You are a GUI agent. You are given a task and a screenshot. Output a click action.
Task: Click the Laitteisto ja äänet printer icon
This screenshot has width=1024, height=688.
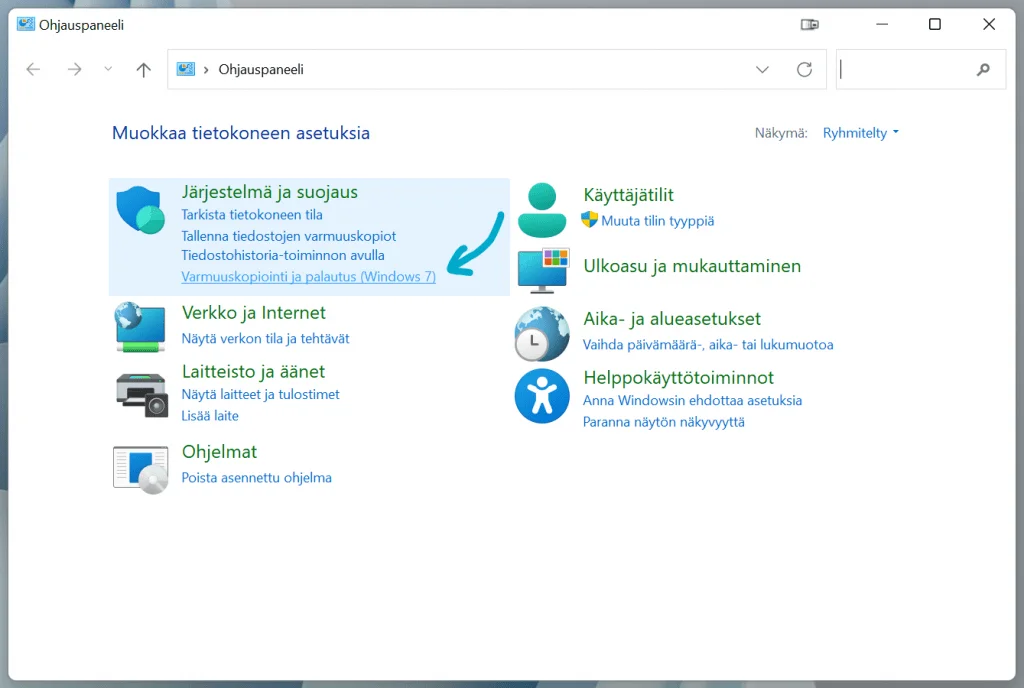(x=142, y=394)
